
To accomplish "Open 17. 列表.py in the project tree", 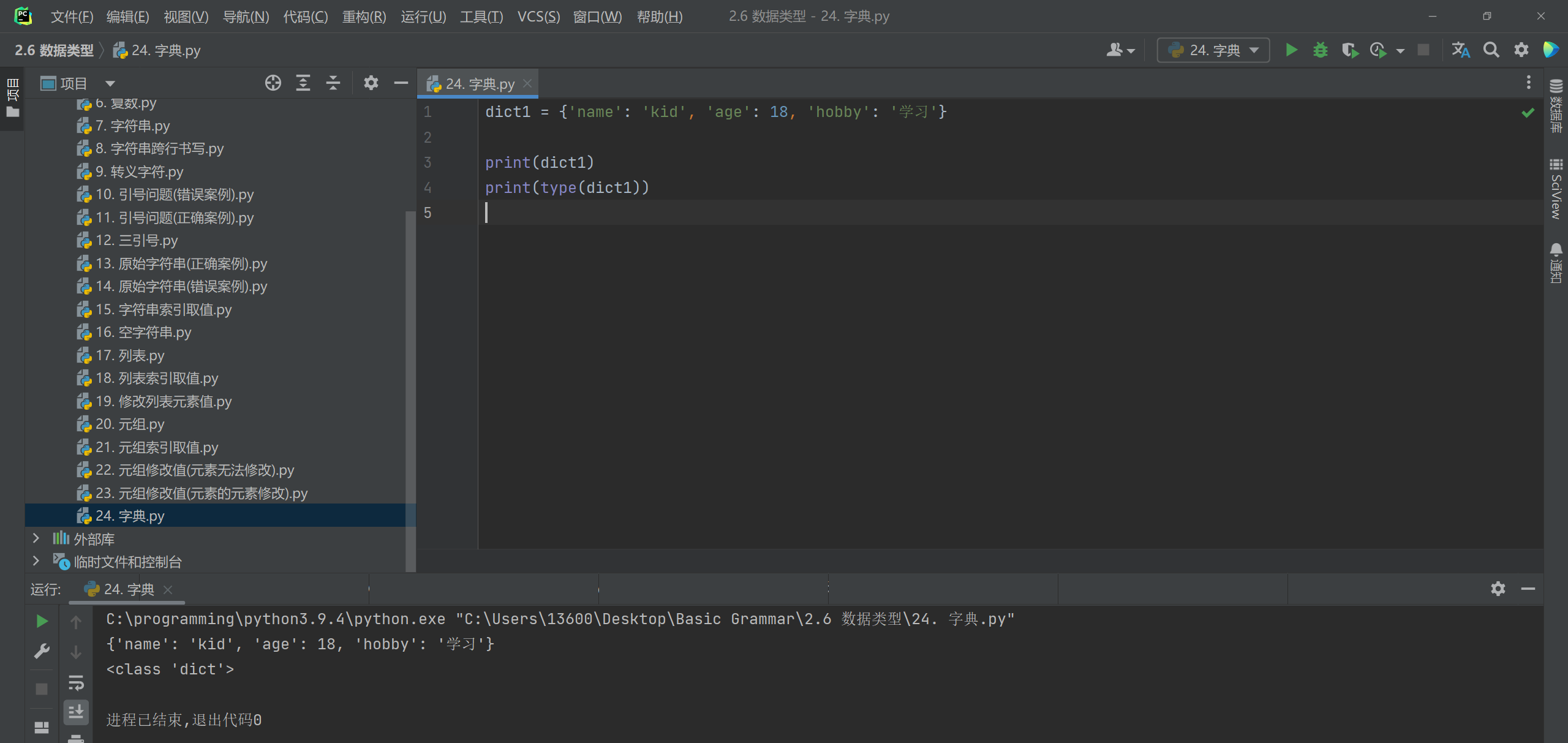I will click(x=130, y=355).
